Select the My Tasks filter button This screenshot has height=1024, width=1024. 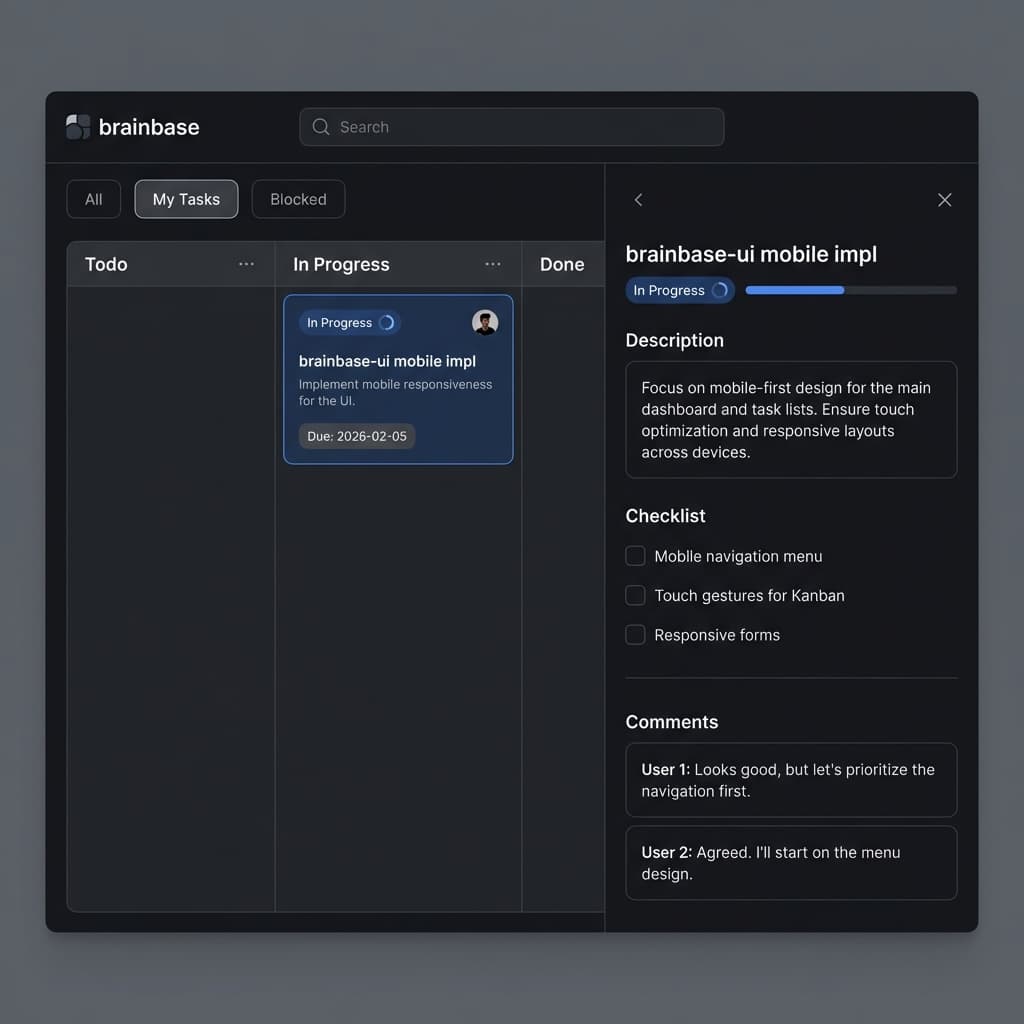[x=186, y=199]
